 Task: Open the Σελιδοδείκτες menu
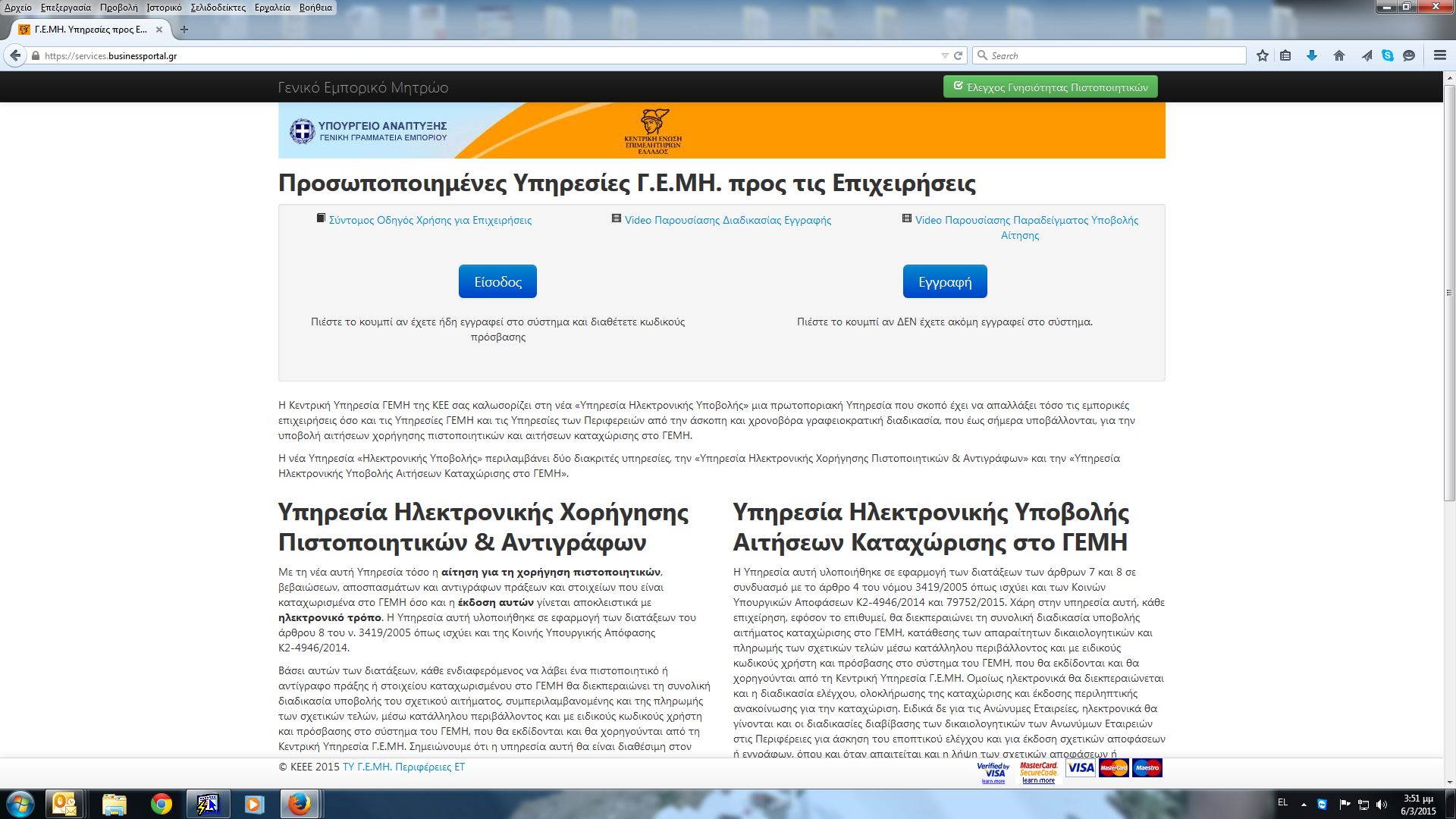pos(218,8)
